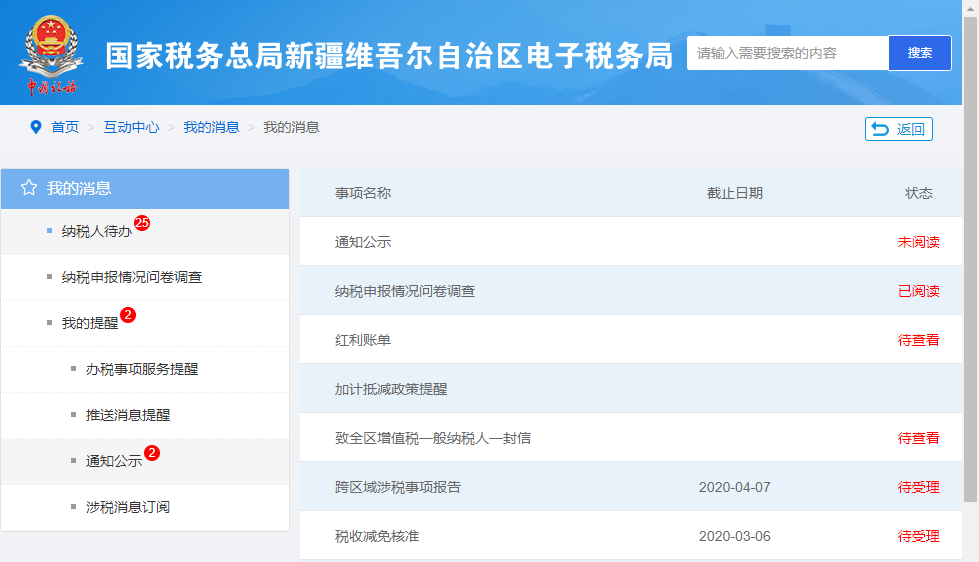979x562 pixels.
Task: Click the 国家税务总局新疆维吾尔自治区电子税务局 site title
Action: (389, 56)
